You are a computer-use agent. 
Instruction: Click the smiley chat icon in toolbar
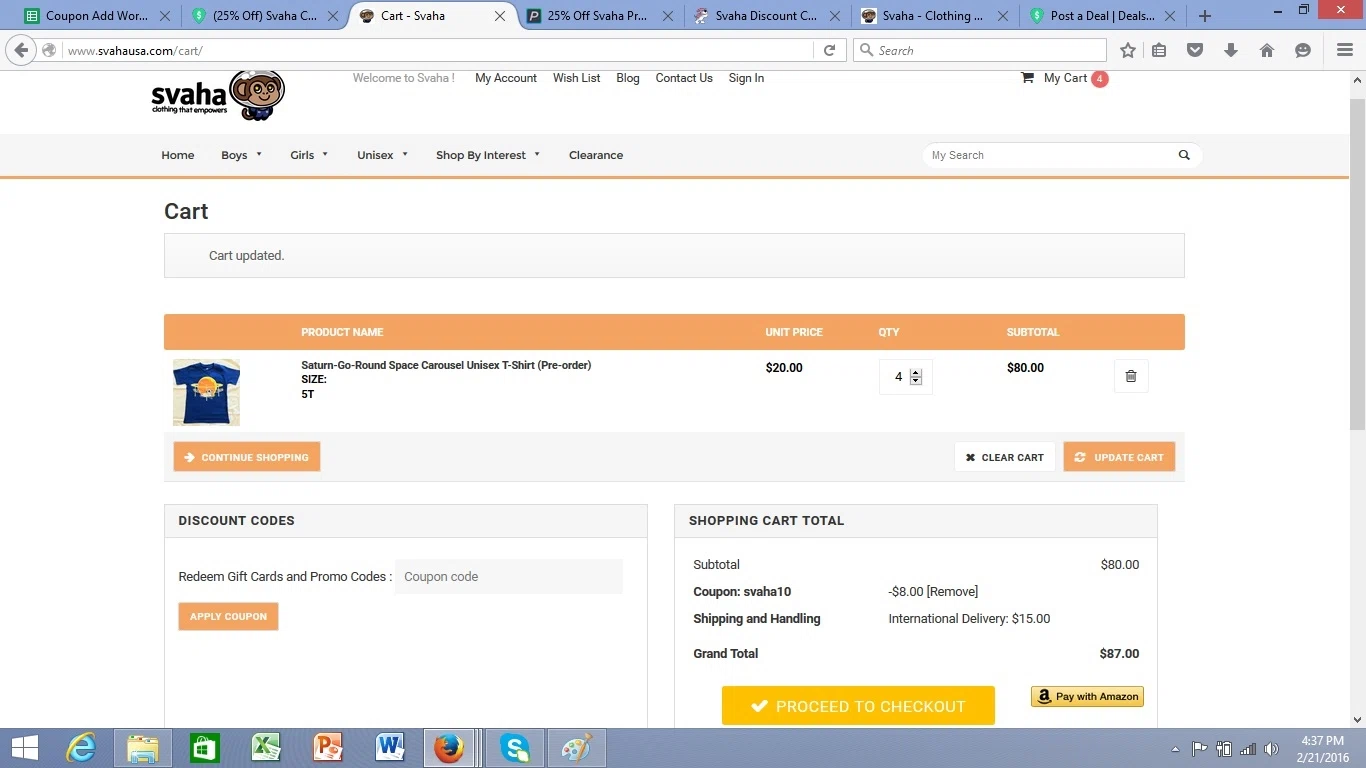[1303, 50]
